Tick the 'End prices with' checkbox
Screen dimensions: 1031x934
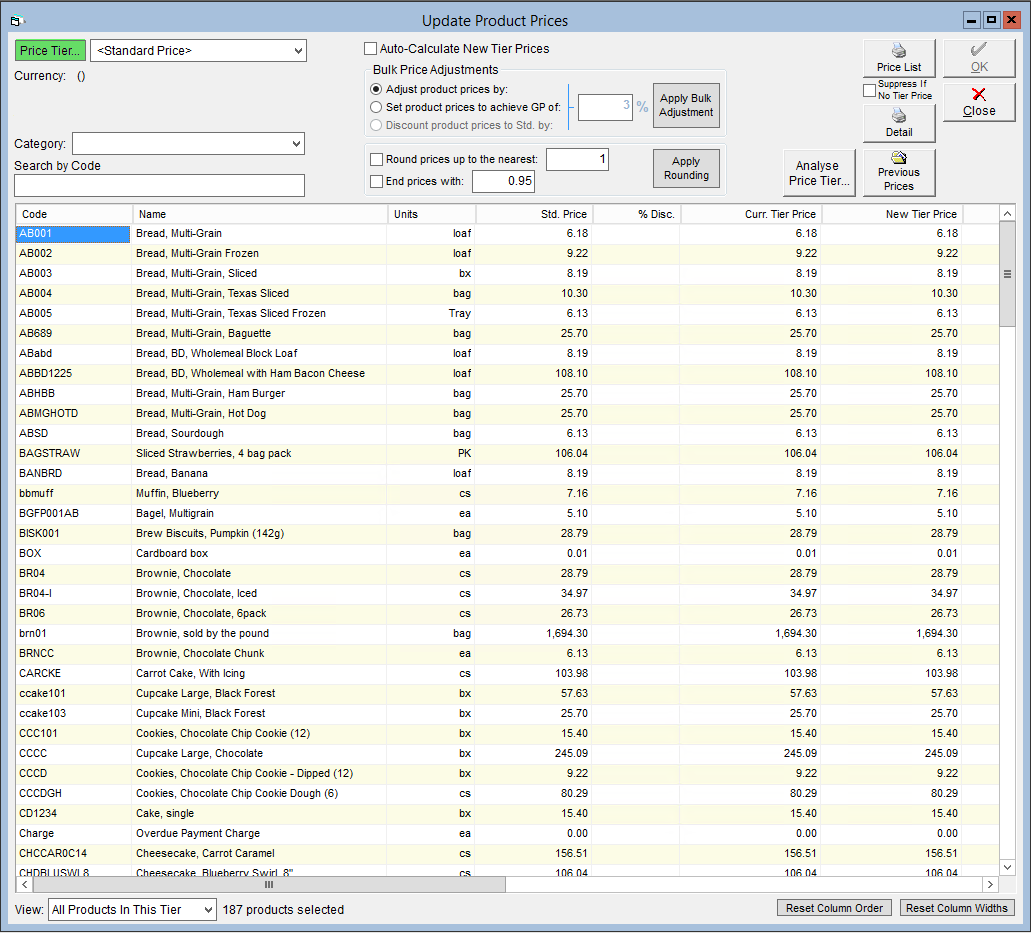point(377,182)
